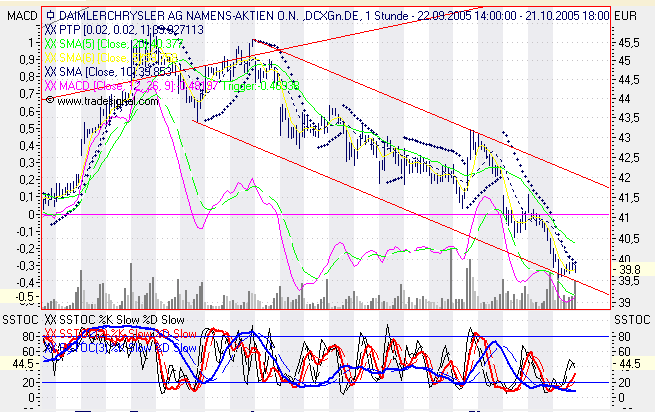Click the 45,5 price level on right axis
Viewport: 655px width, 412px height.
[x=629, y=43]
